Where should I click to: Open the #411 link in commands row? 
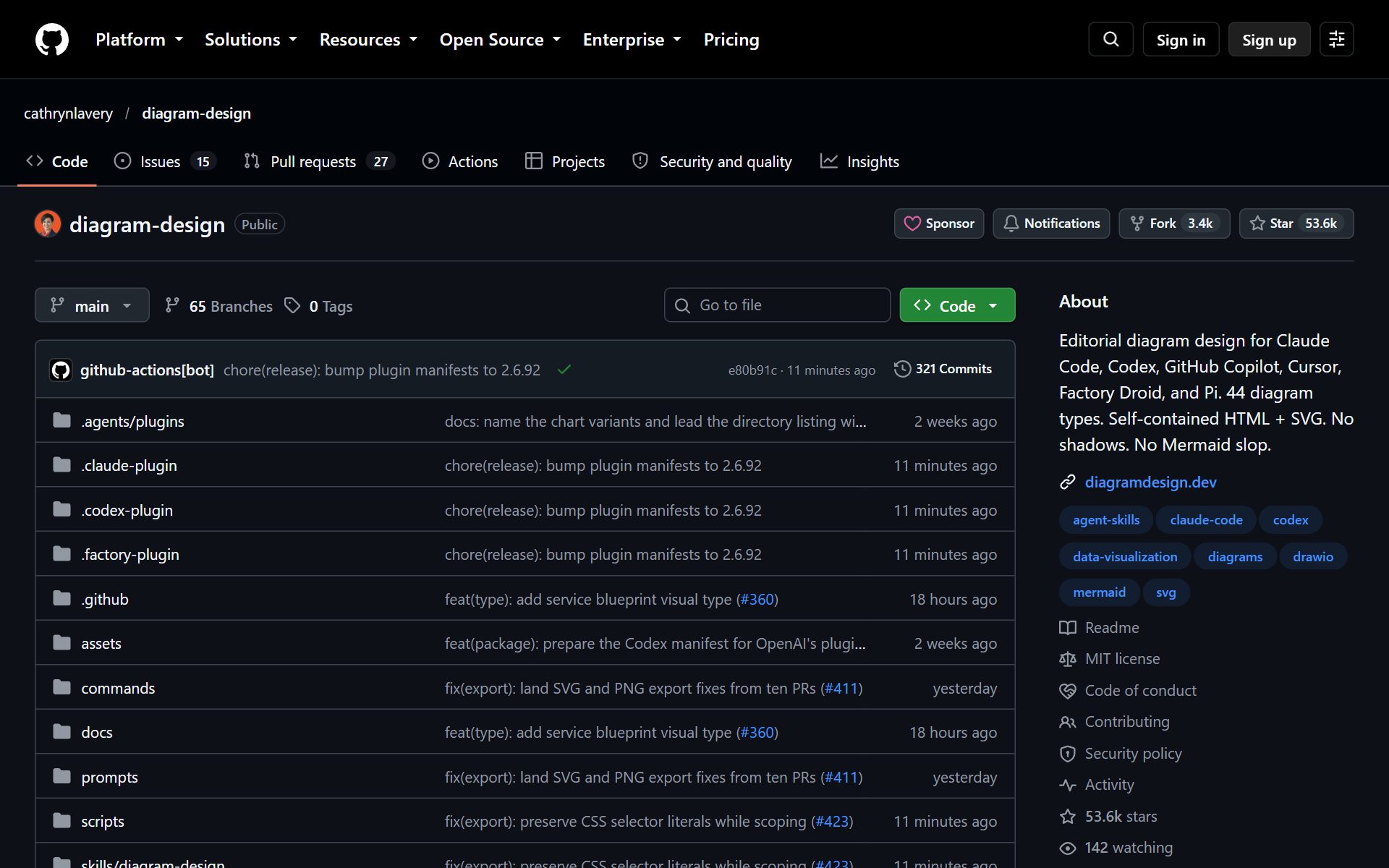coord(841,688)
